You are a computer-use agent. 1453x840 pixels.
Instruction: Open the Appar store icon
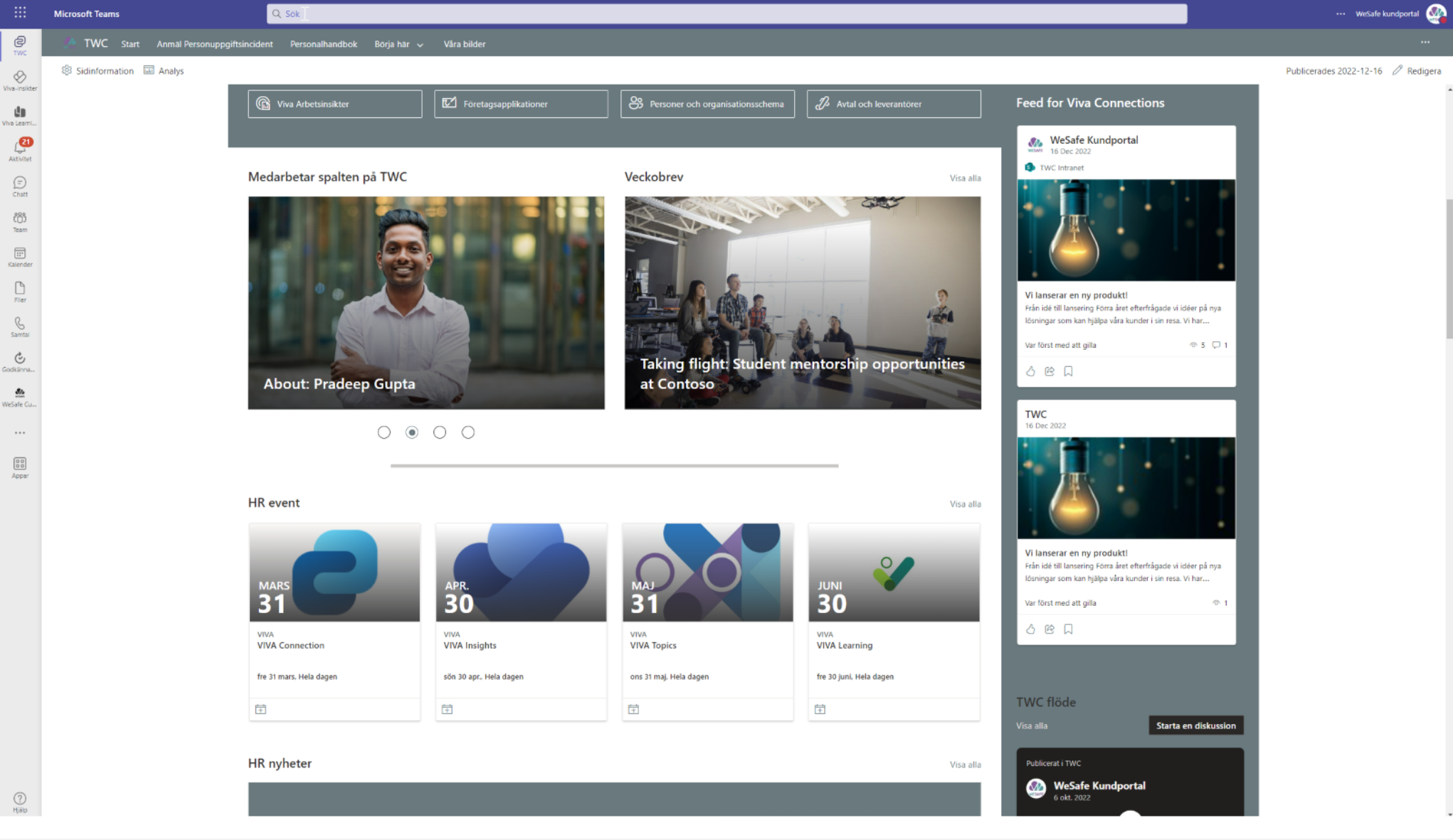pos(20,467)
